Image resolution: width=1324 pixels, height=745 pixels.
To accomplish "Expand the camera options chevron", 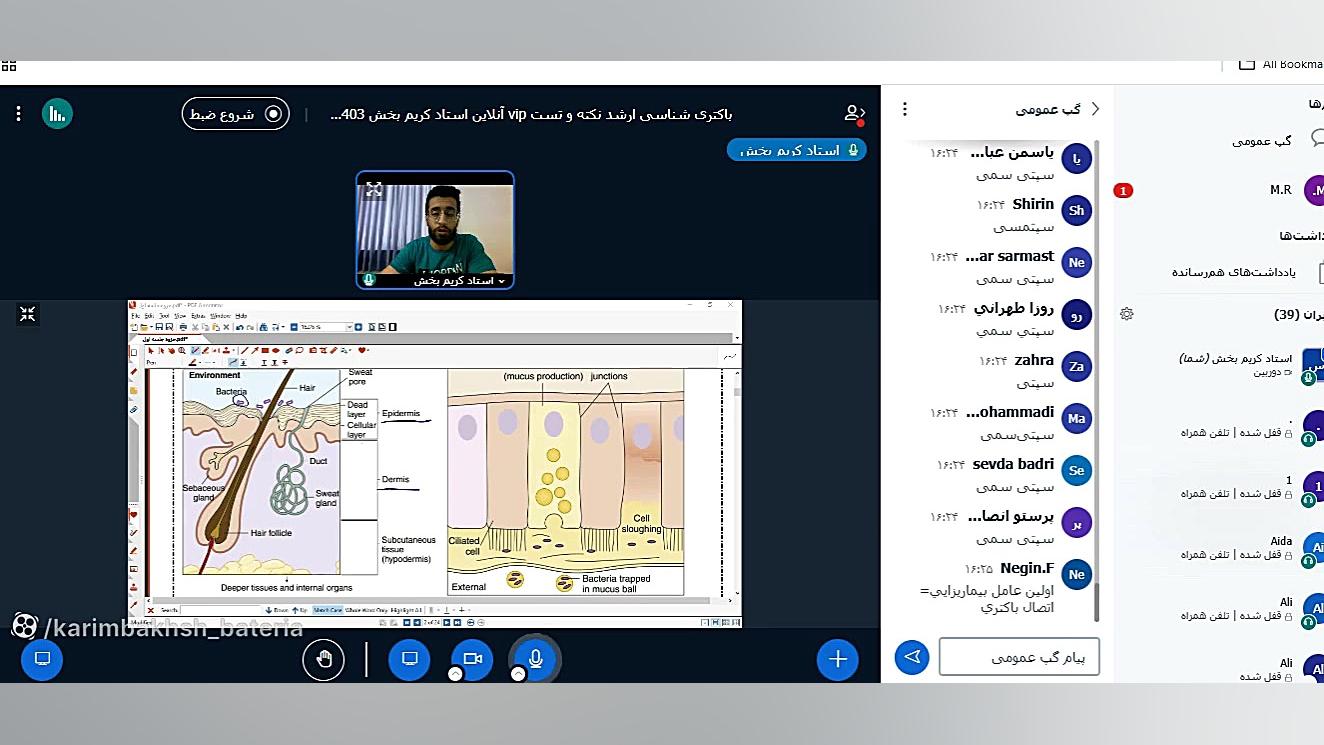I will pos(455,674).
